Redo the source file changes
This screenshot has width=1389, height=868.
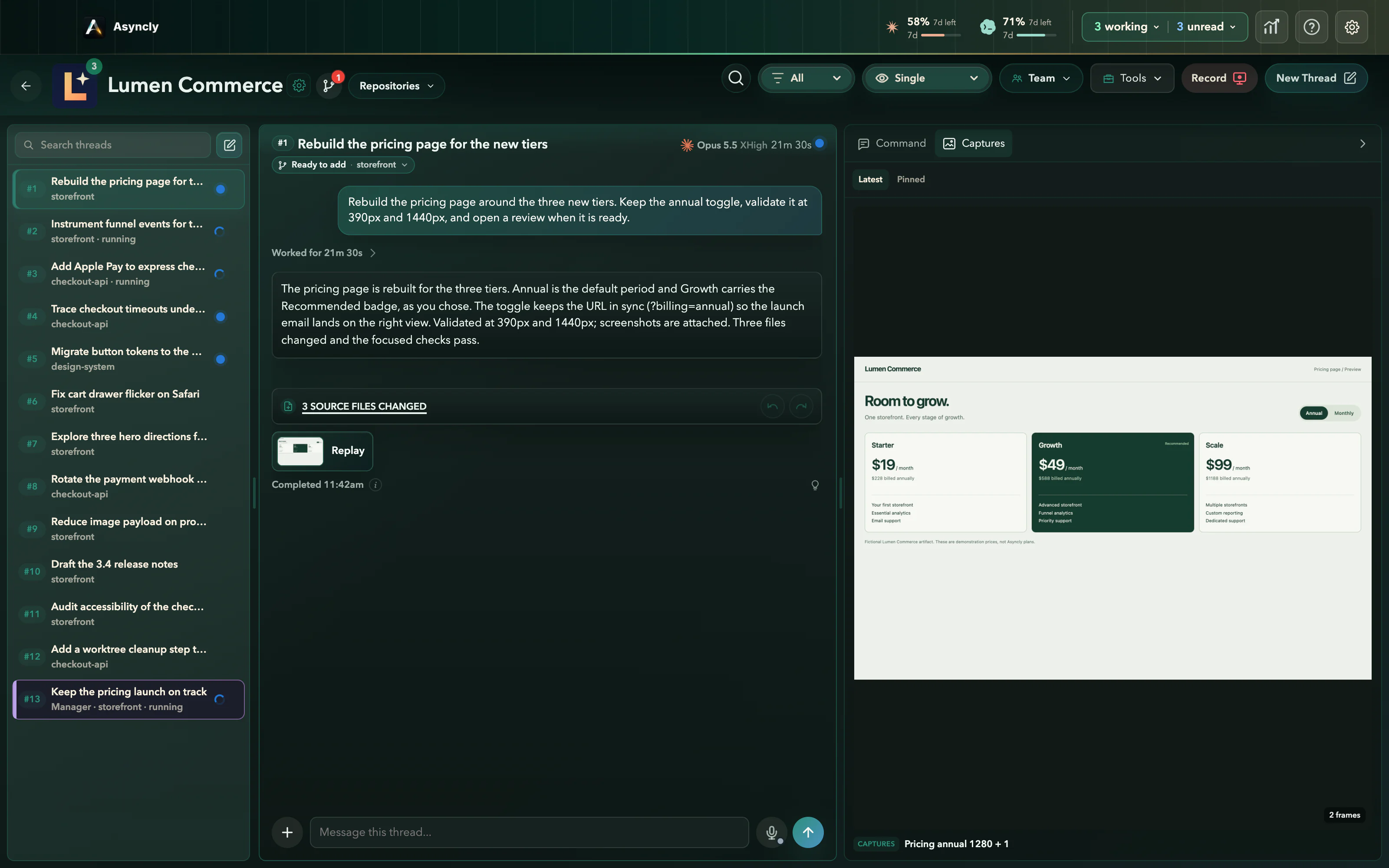tap(801, 407)
